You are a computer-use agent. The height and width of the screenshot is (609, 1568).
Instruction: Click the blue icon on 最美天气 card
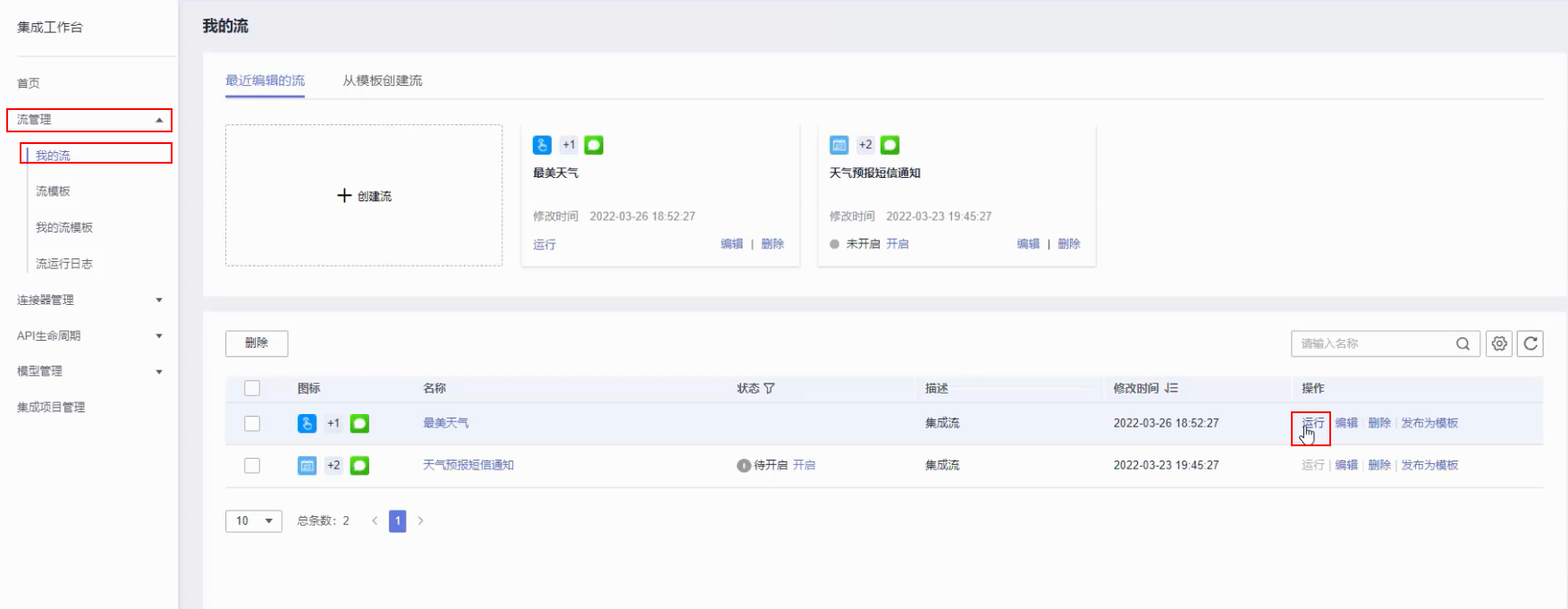point(542,145)
